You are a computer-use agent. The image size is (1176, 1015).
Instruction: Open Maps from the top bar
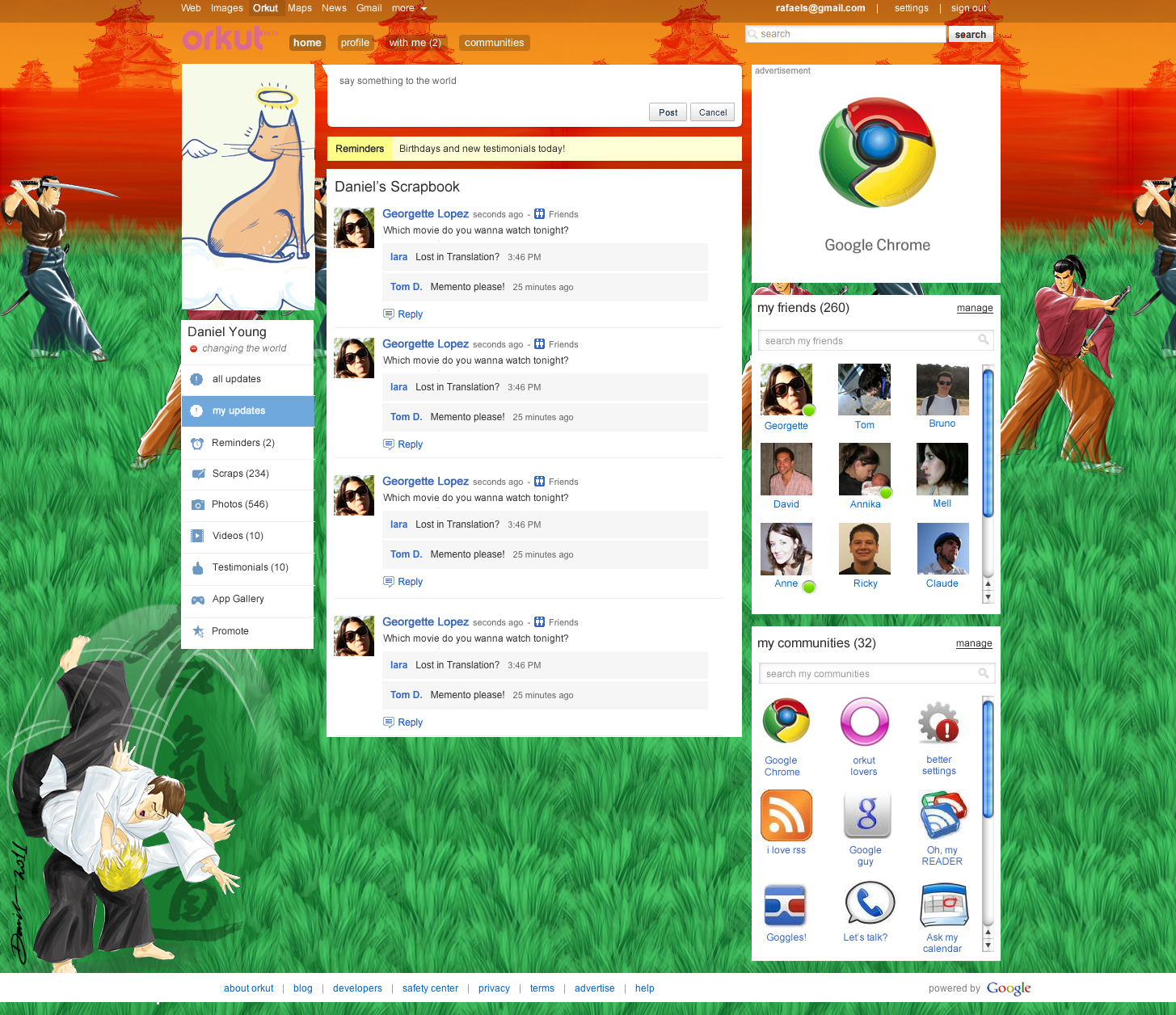pyautogui.click(x=299, y=8)
